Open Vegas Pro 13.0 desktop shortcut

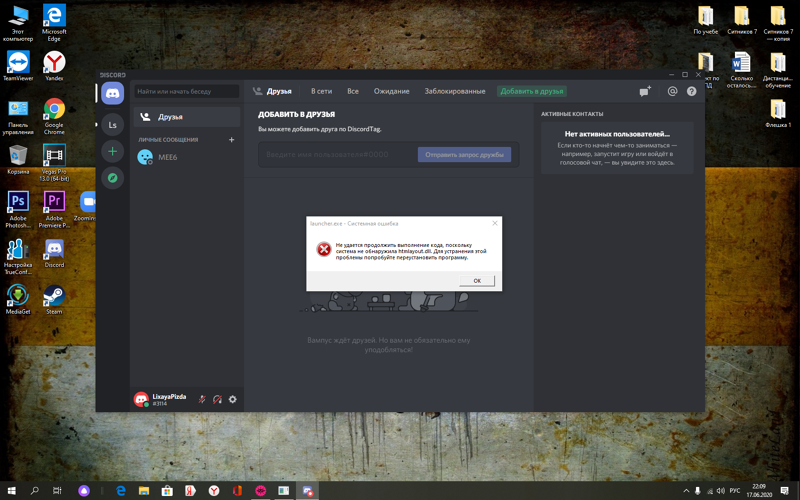[54, 163]
